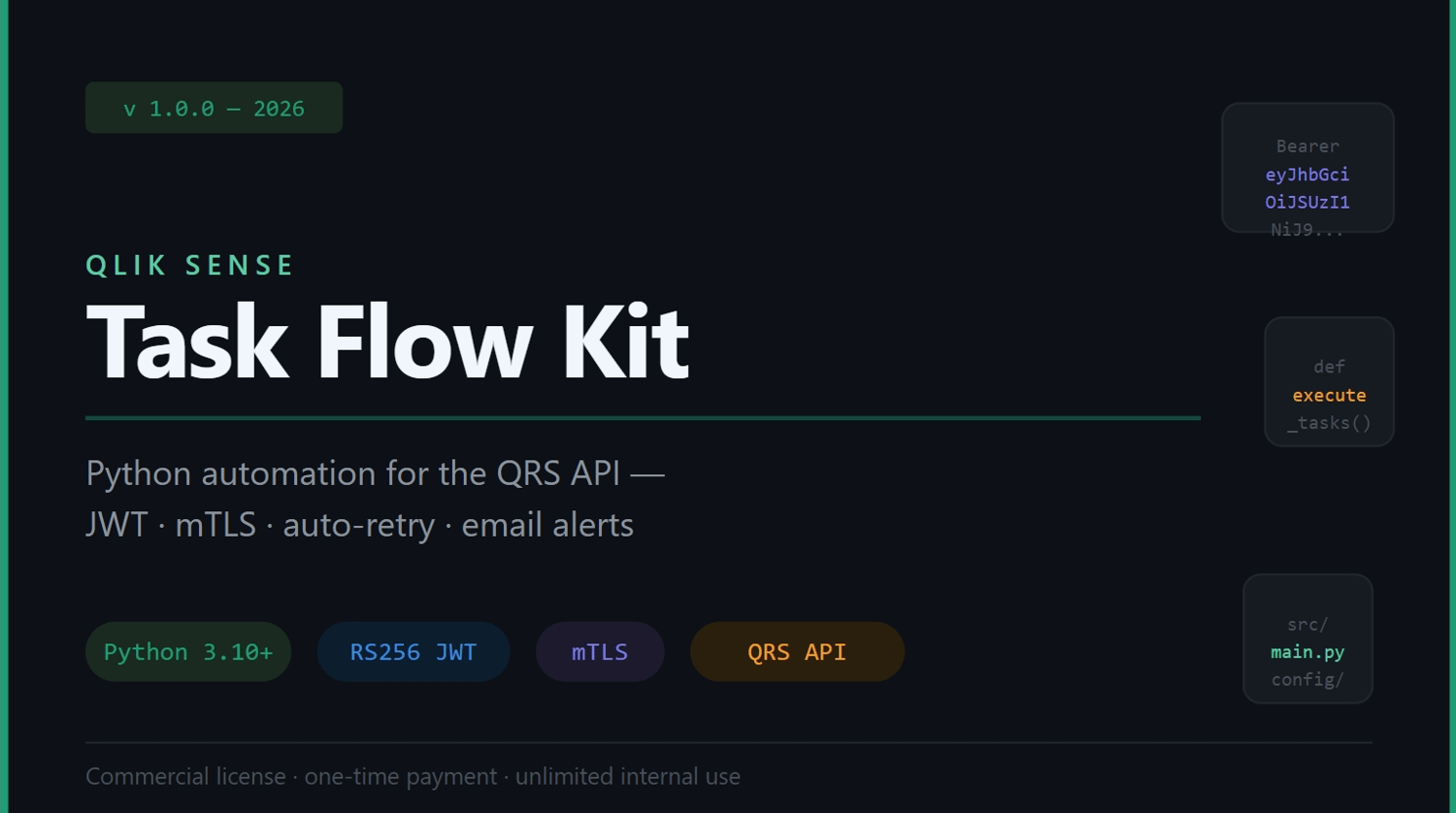Click the Python automation for the QRS API line
Screen dimensions: 1456x813
pos(375,473)
